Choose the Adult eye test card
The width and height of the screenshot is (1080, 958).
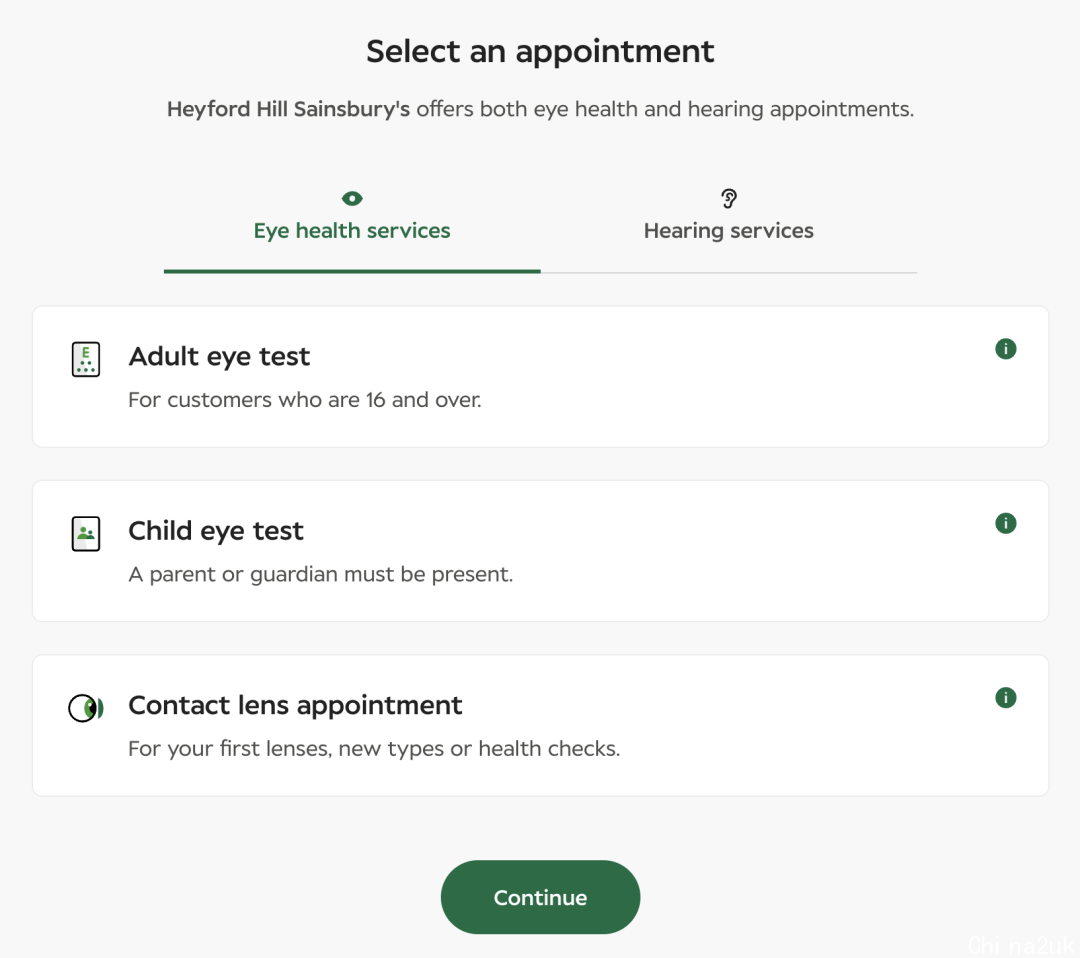coord(541,377)
